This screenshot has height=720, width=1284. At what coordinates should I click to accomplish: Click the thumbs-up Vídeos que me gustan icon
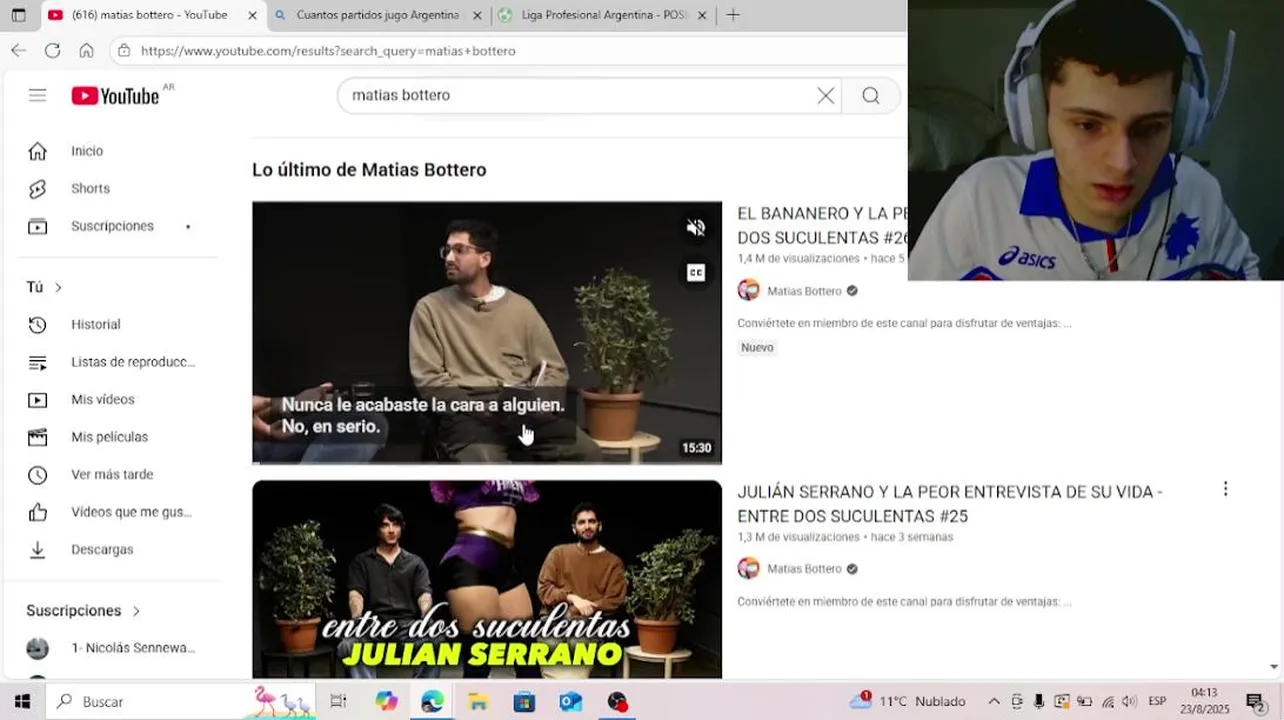(37, 512)
